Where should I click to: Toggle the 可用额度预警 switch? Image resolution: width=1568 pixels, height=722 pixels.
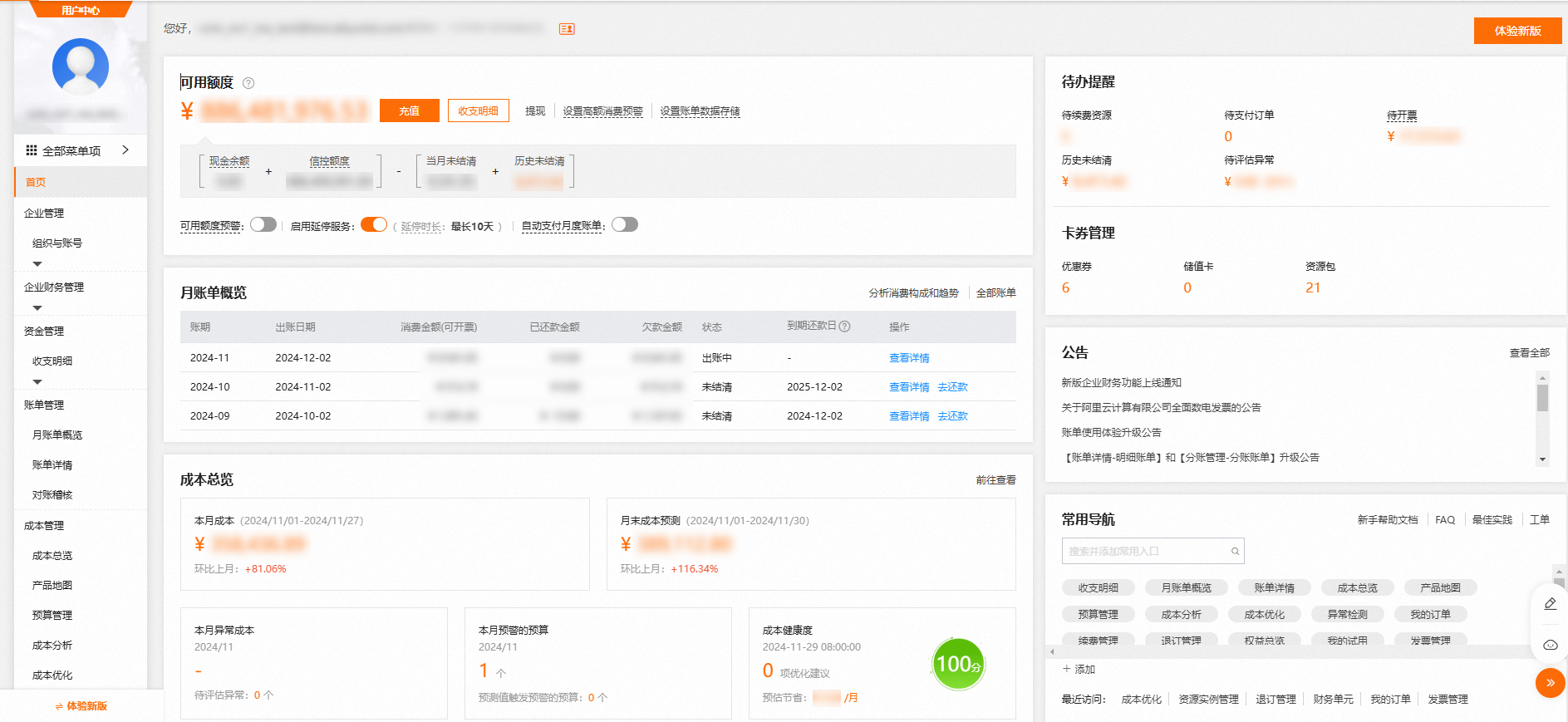(263, 224)
